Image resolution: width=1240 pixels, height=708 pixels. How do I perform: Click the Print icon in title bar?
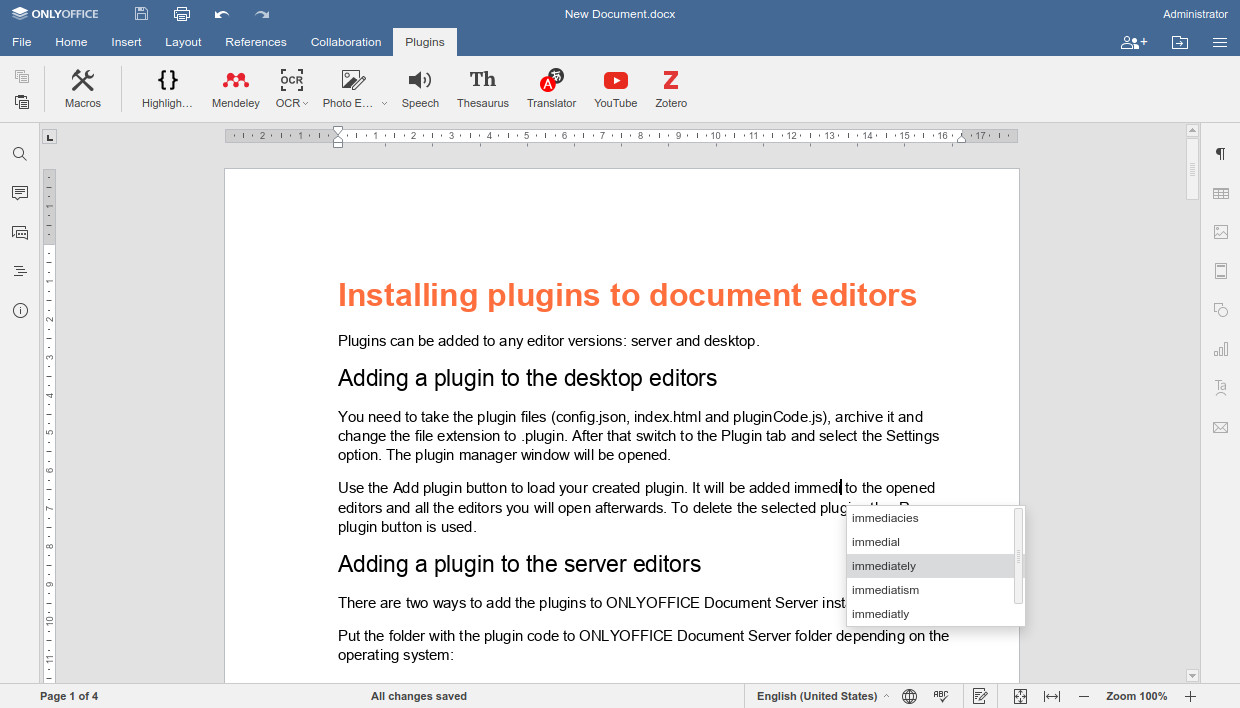tap(181, 14)
